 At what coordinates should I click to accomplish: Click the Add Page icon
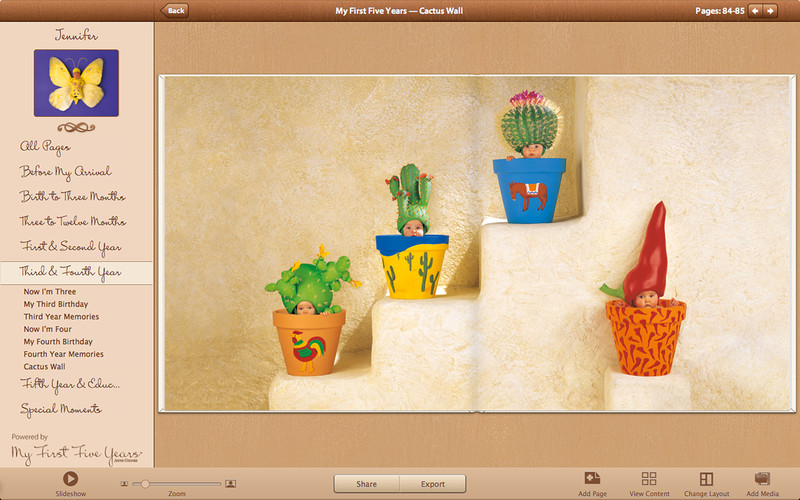coord(592,479)
